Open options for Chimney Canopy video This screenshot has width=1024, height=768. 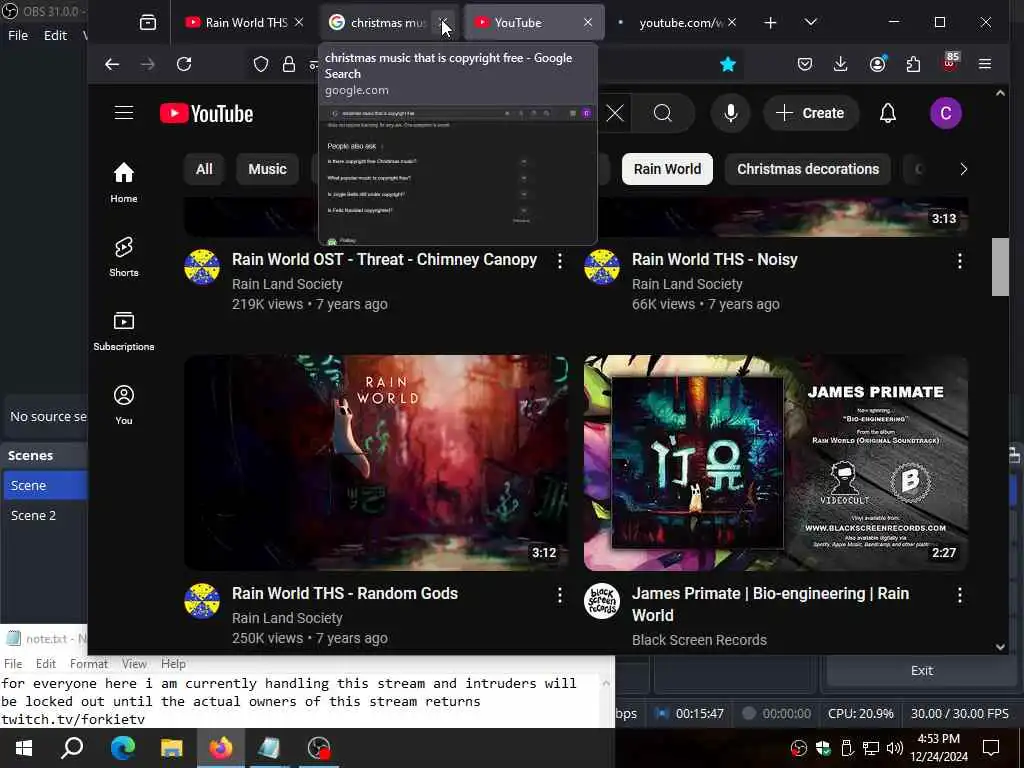pos(560,261)
